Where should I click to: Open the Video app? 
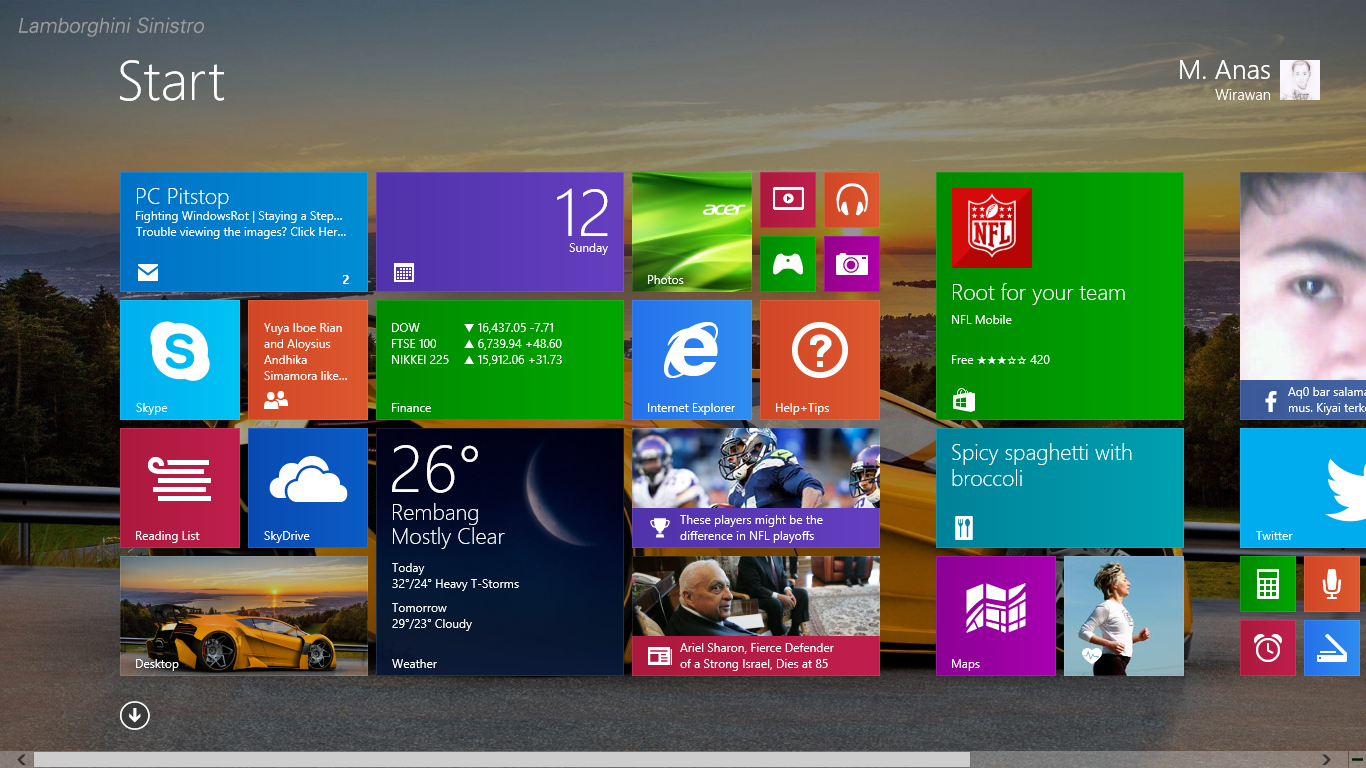[x=788, y=199]
